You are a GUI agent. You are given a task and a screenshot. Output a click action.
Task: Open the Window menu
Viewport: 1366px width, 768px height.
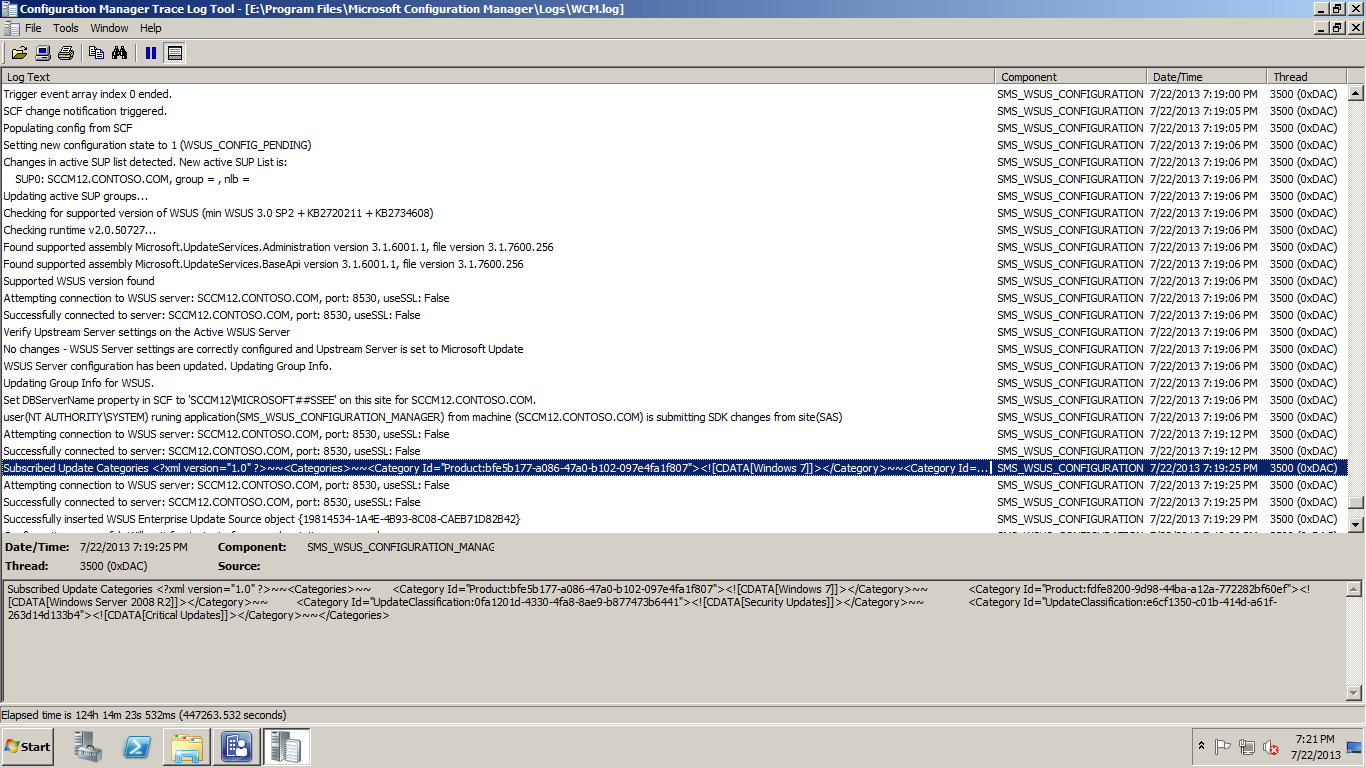tap(109, 28)
